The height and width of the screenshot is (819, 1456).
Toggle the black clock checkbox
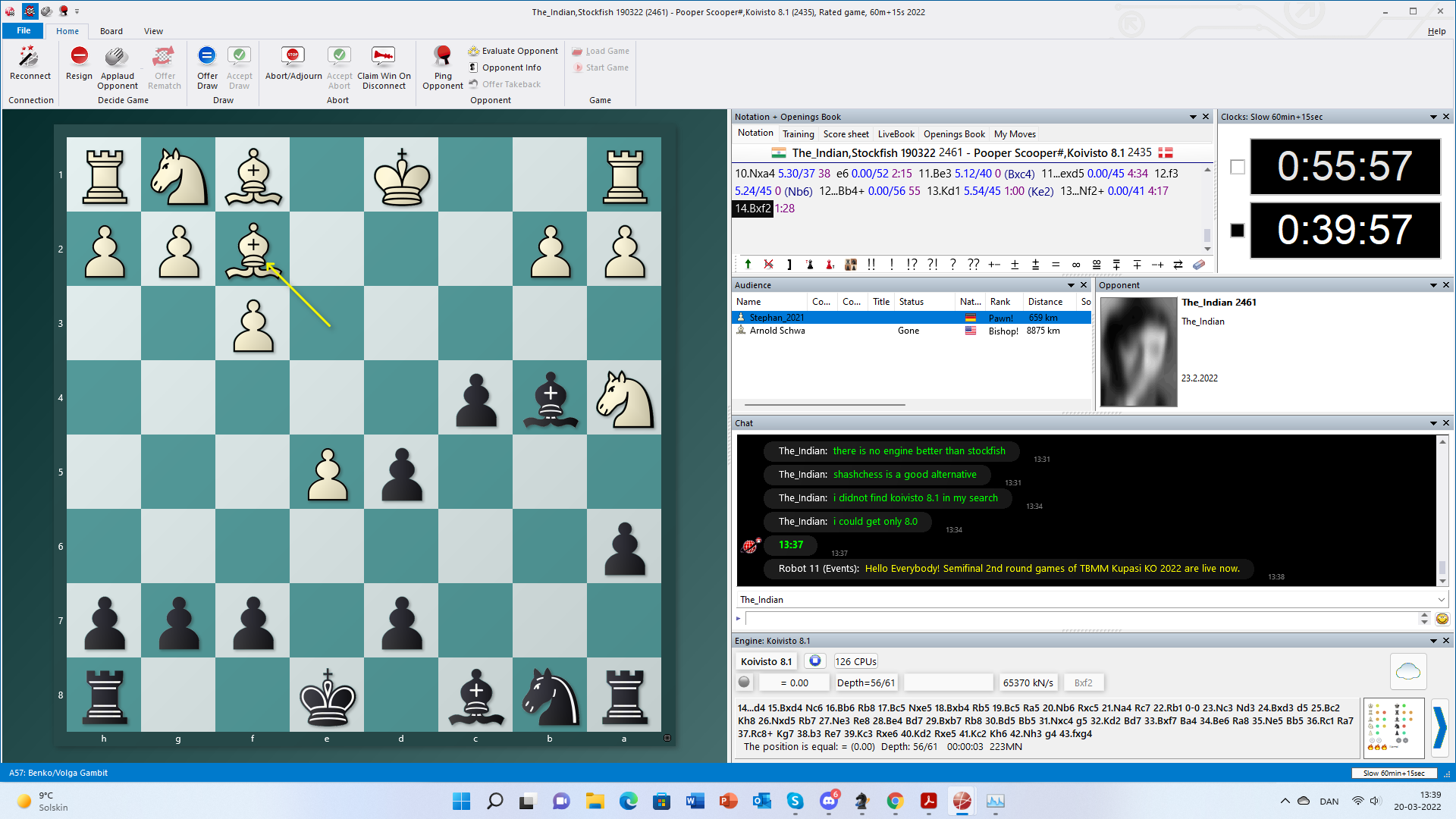(1238, 231)
